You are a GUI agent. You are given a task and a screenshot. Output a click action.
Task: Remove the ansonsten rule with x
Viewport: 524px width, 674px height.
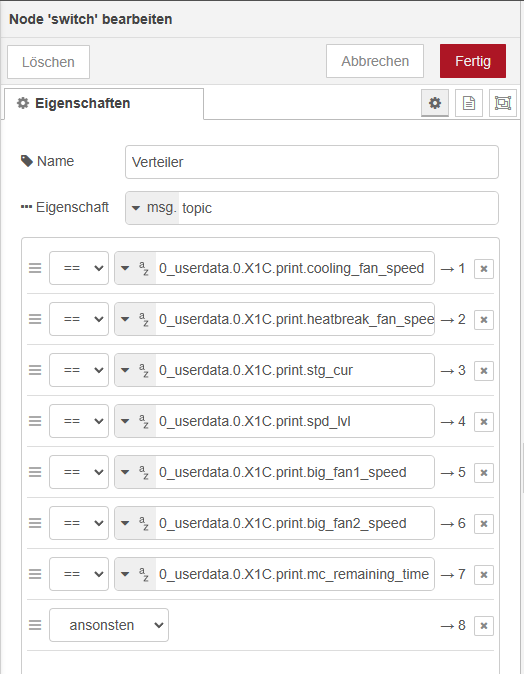pyautogui.click(x=484, y=625)
